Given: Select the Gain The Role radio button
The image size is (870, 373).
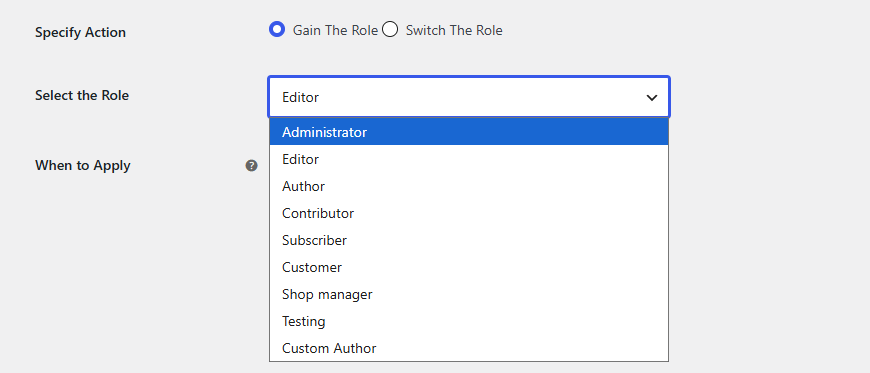Looking at the screenshot, I should coord(277,29).
